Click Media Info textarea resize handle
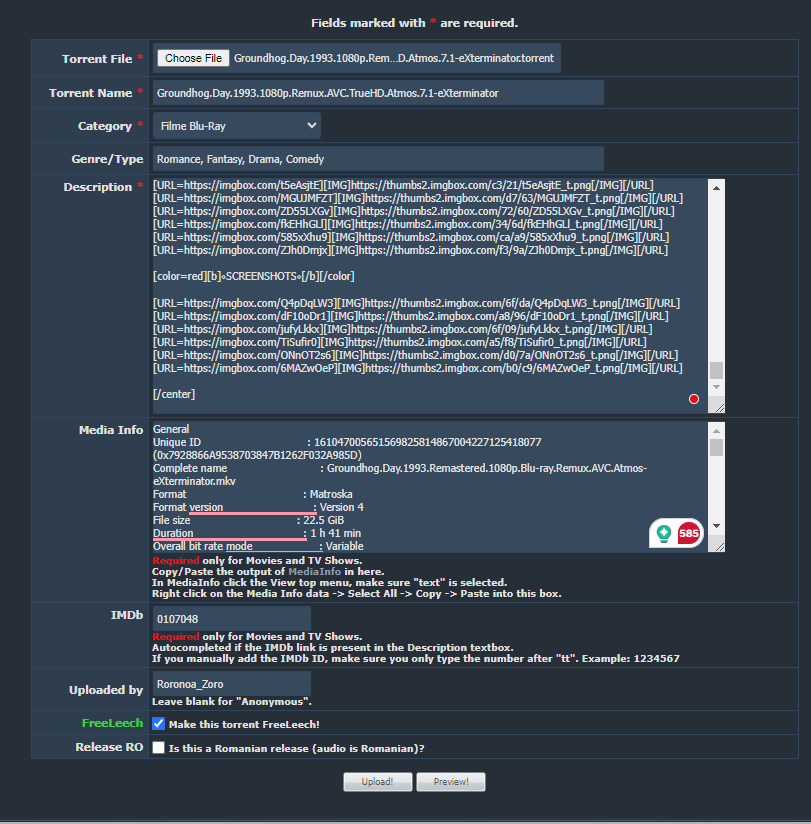Image resolution: width=811 pixels, height=824 pixels. [717, 546]
